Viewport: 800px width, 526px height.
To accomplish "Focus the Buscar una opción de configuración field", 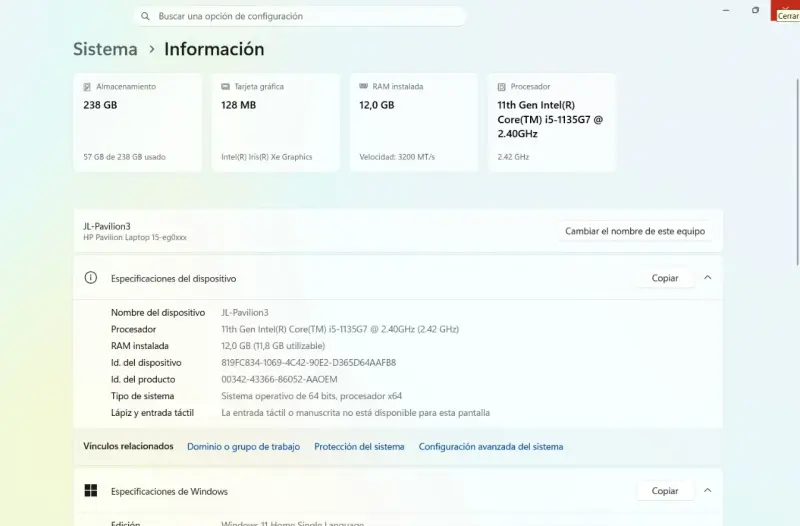I will (300, 16).
